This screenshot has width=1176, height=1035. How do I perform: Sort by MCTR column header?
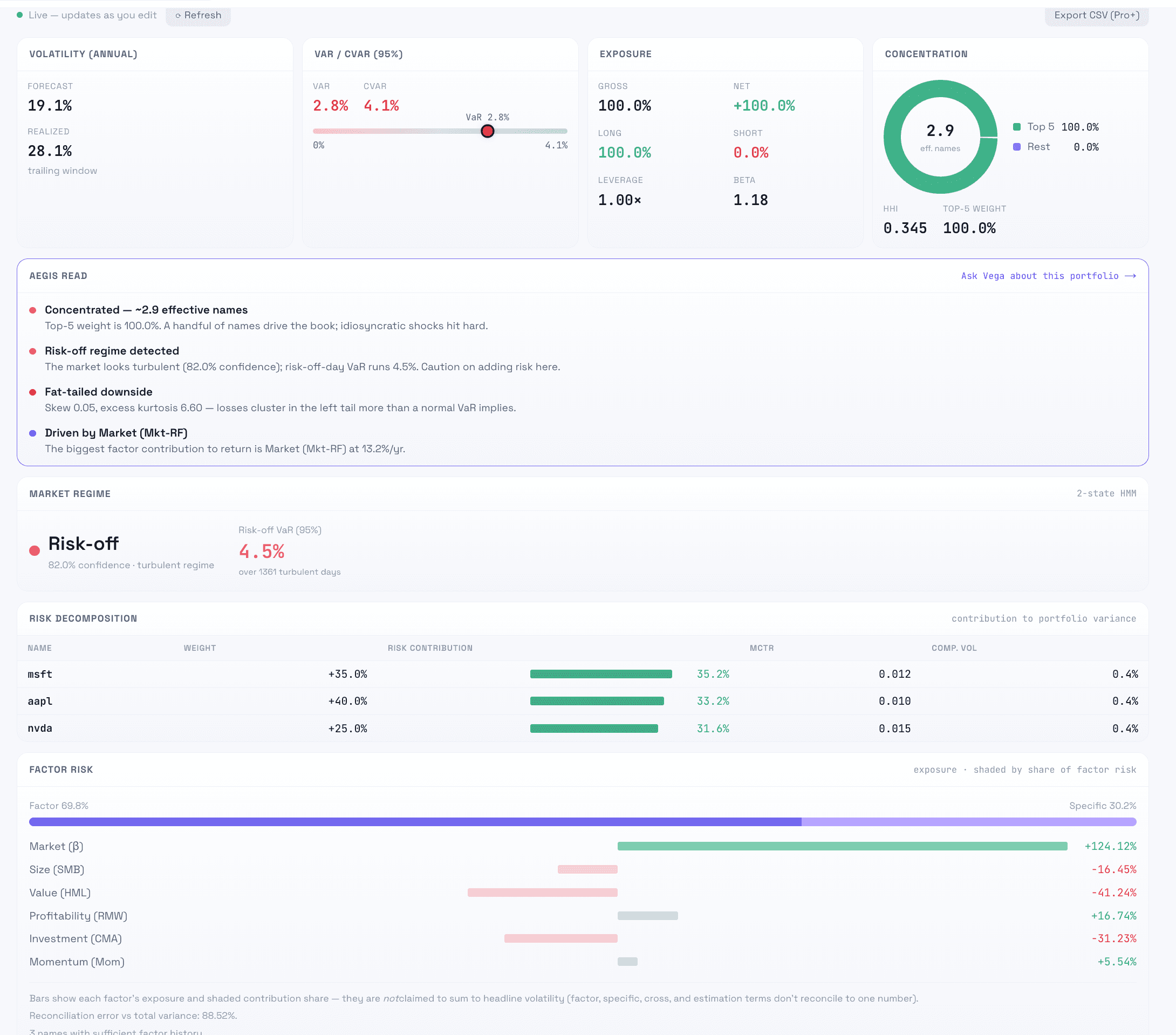(x=761, y=648)
